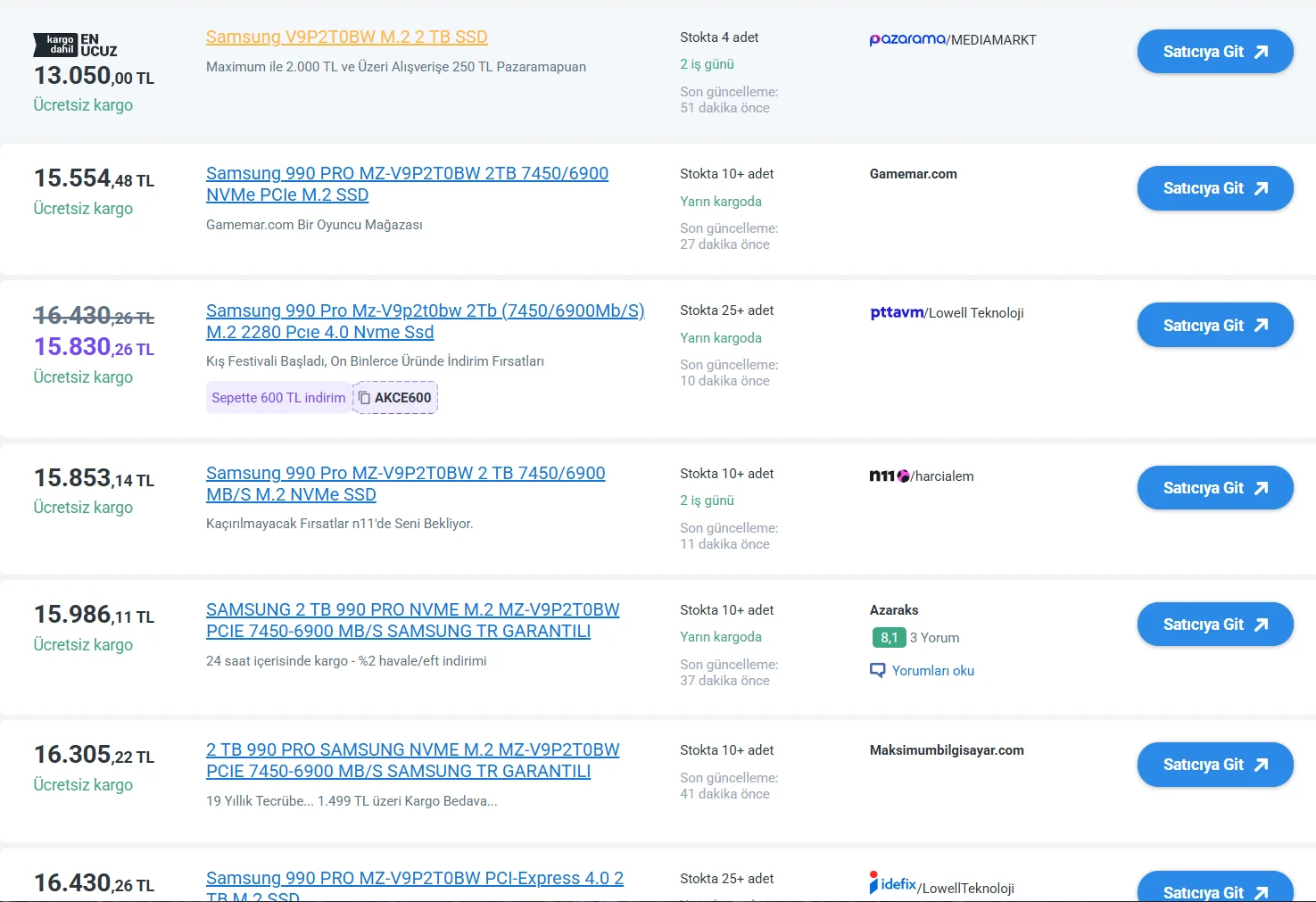
Task: Open the 'SAMSUNG 2 TB 990 PRO NVME M.2' link
Action: pos(413,620)
